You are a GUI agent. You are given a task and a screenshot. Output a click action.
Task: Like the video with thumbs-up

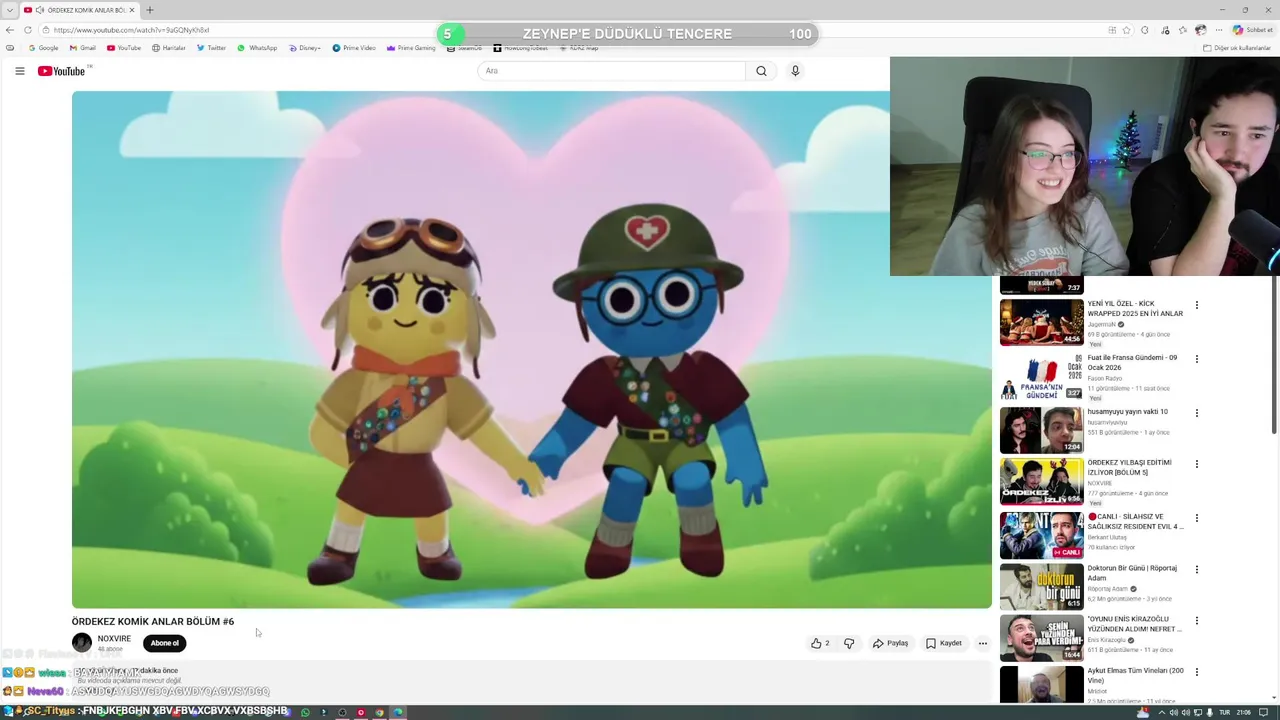coord(821,643)
